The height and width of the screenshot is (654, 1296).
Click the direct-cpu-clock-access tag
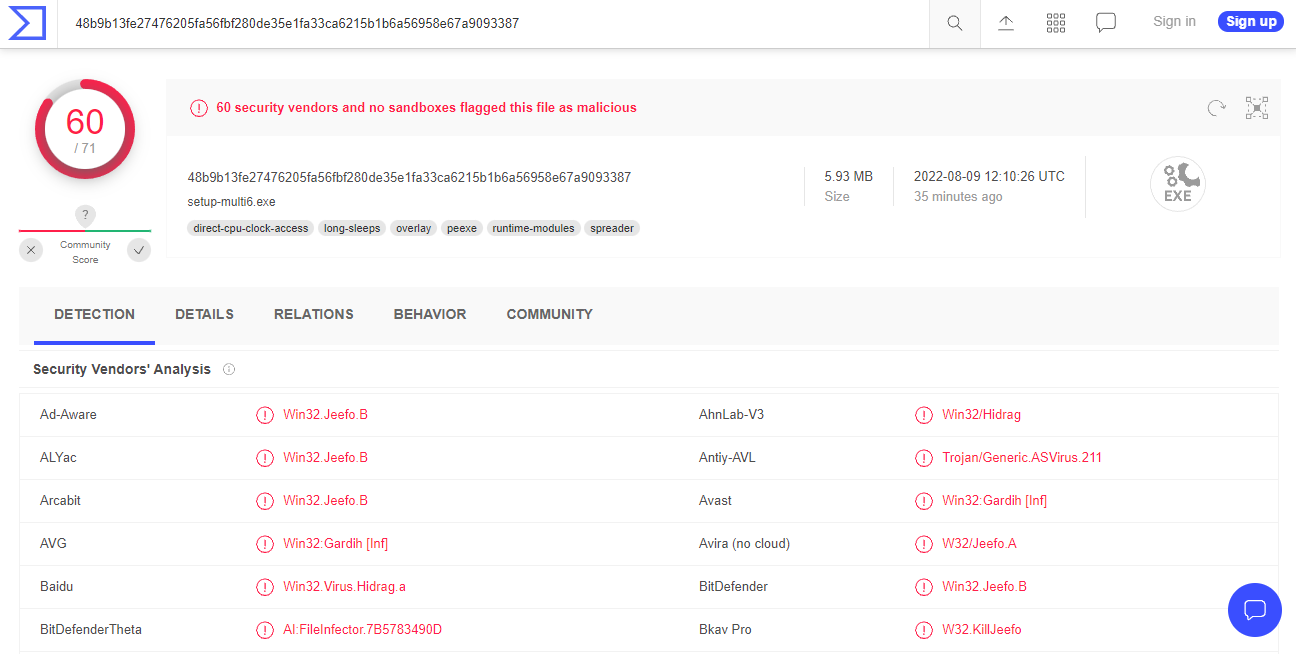[251, 228]
